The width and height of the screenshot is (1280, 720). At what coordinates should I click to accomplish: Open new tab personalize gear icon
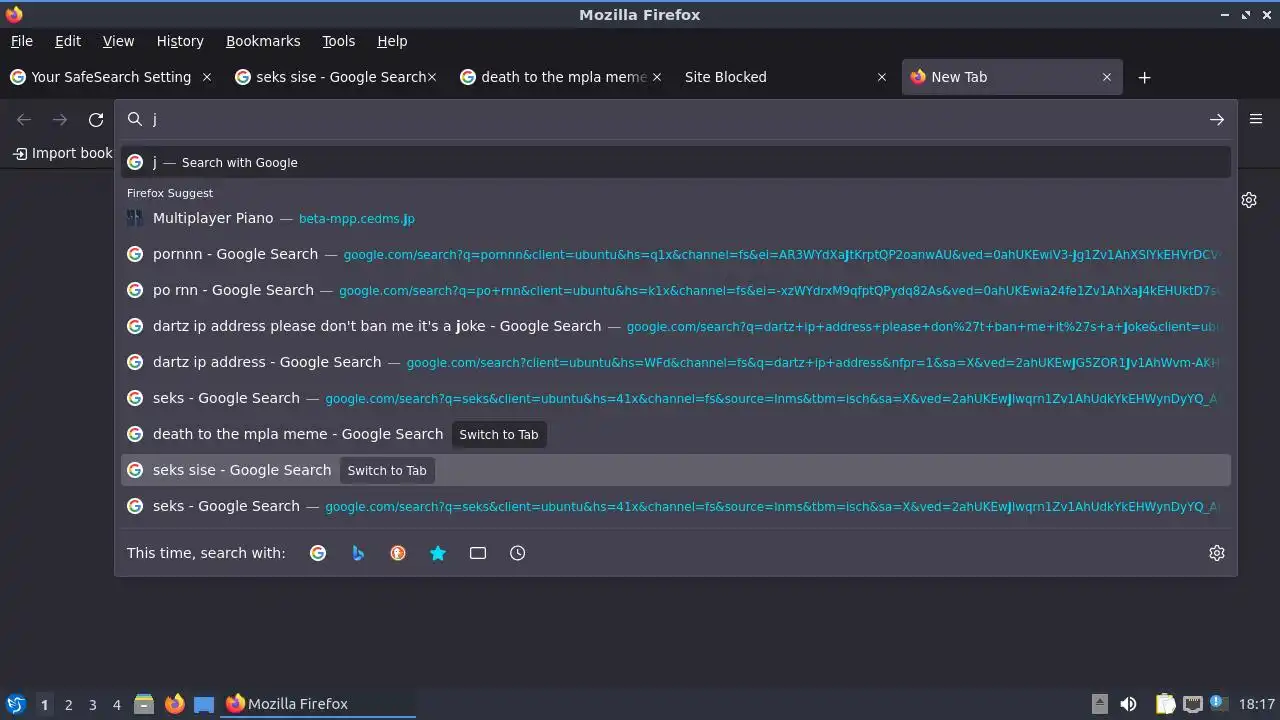(x=1249, y=200)
